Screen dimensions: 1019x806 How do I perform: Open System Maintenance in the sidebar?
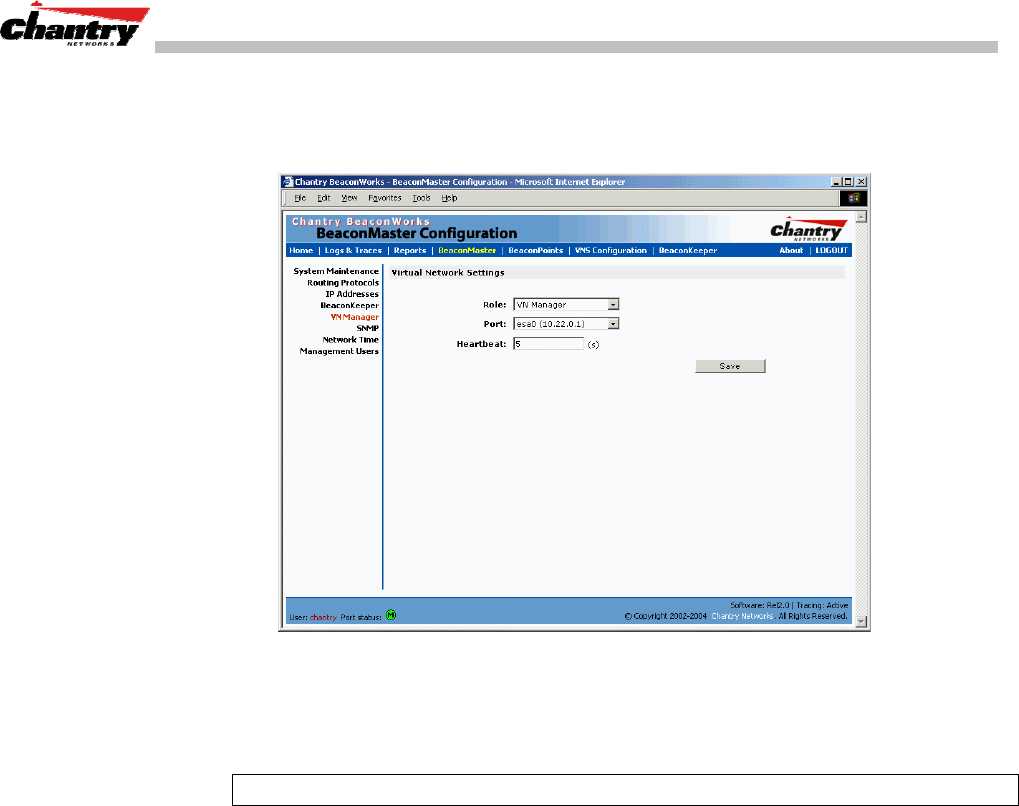point(336,271)
